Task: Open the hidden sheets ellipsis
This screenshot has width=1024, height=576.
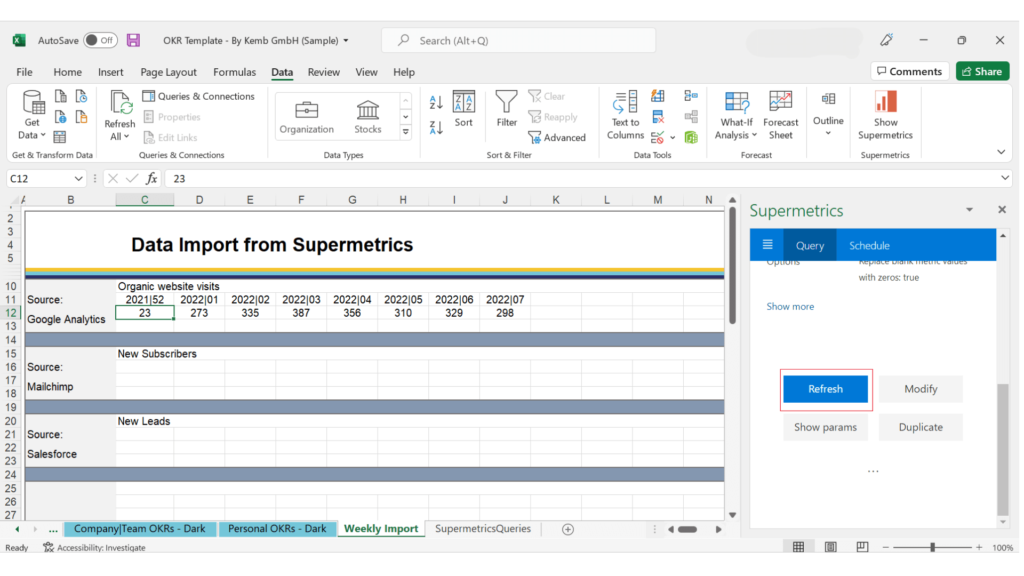Action: 53,530
